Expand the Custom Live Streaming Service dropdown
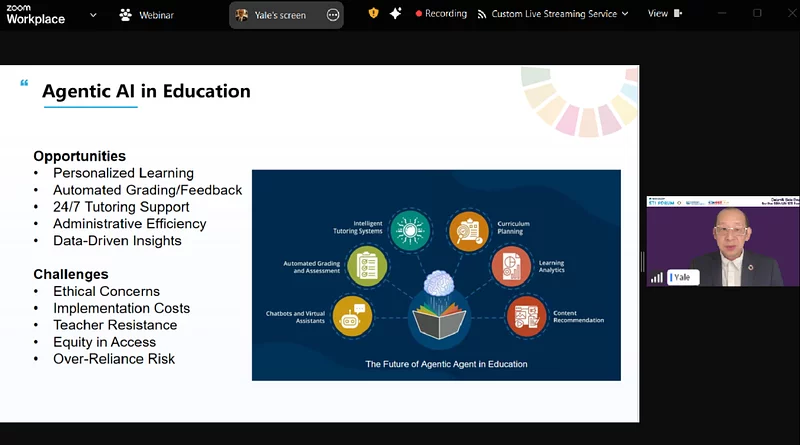 (625, 14)
